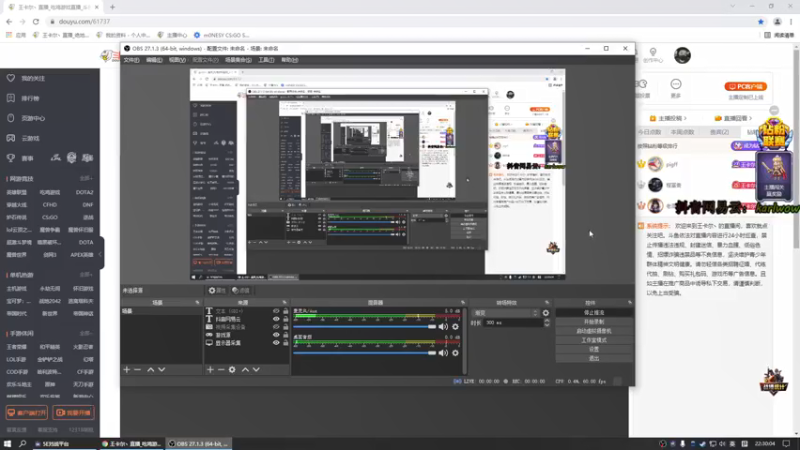Open the taskbar search magnifier
This screenshot has height=450, width=800.
(22, 444)
